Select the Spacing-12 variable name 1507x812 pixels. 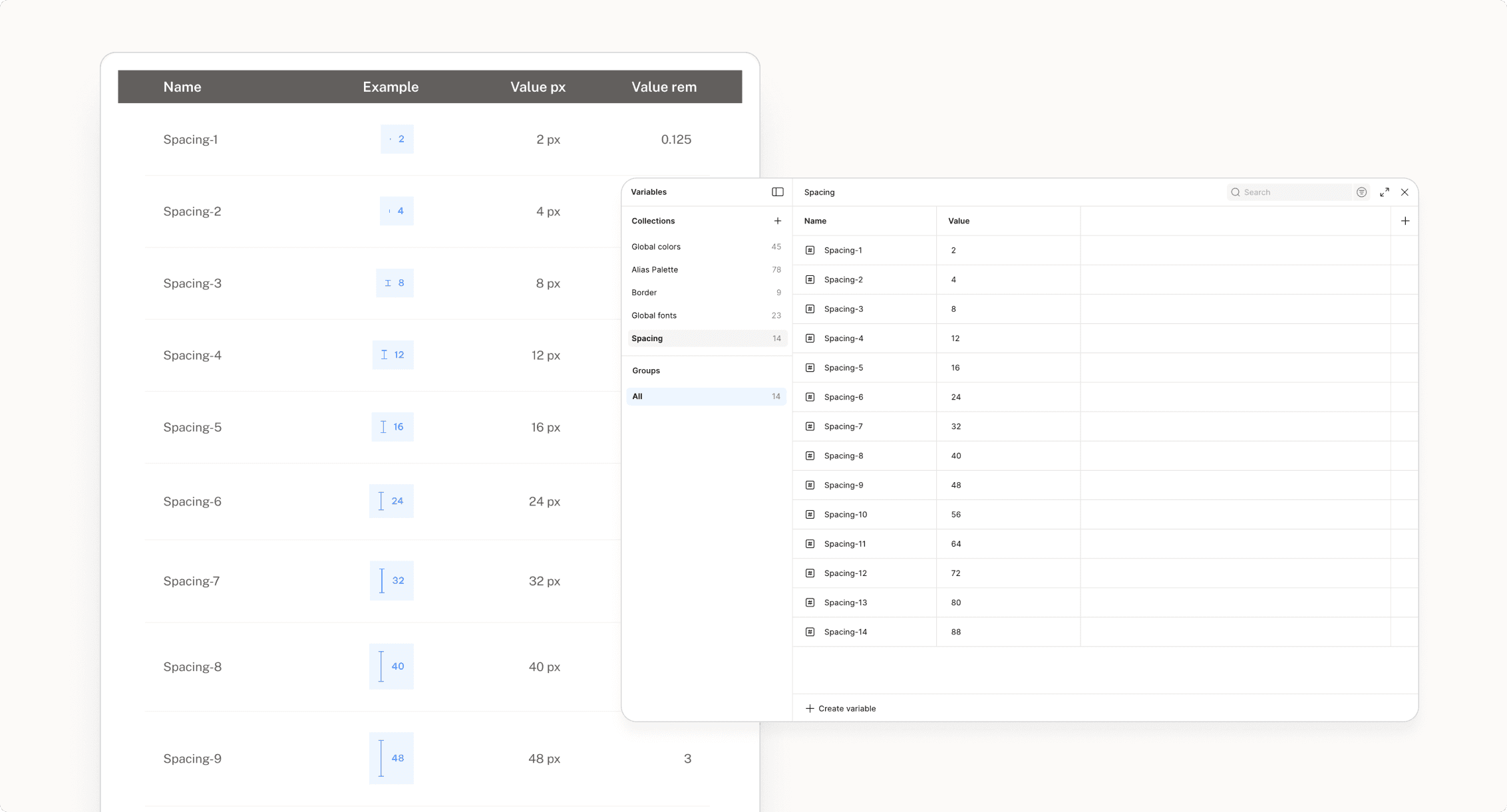845,573
